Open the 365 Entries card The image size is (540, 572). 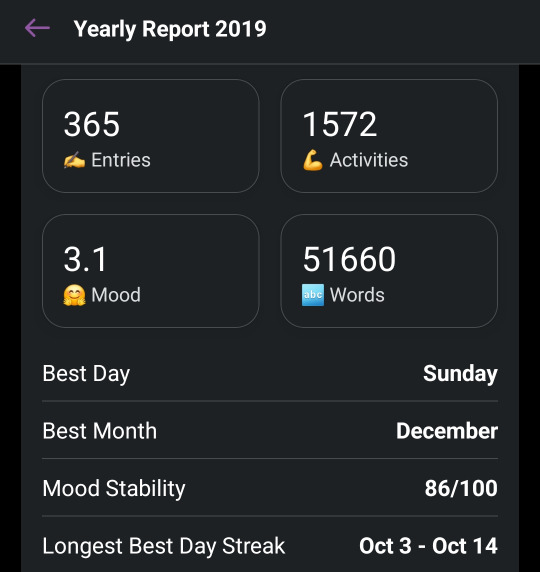click(x=151, y=136)
